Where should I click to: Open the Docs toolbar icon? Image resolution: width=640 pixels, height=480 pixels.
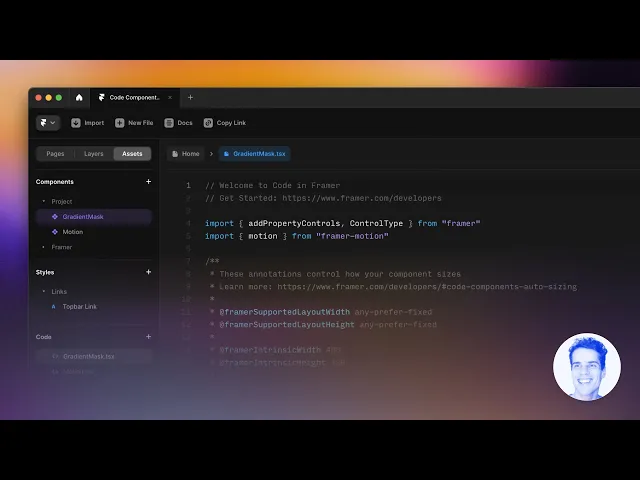coord(169,123)
